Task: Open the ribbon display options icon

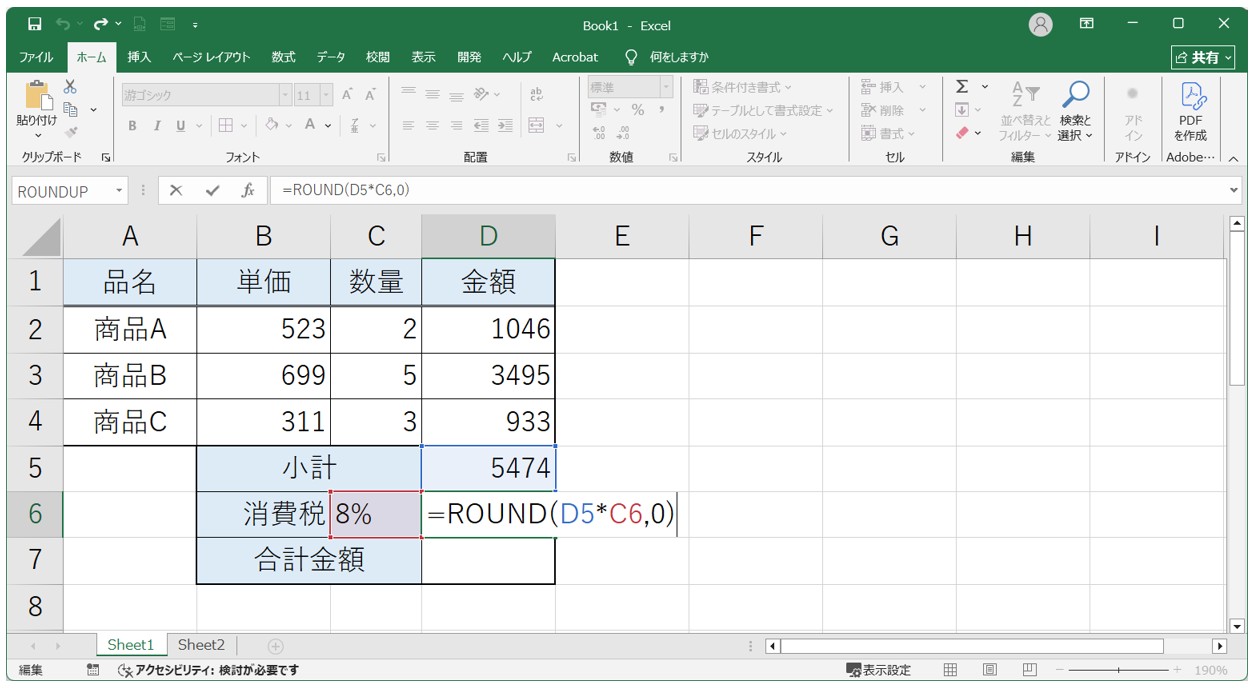Action: [1087, 24]
